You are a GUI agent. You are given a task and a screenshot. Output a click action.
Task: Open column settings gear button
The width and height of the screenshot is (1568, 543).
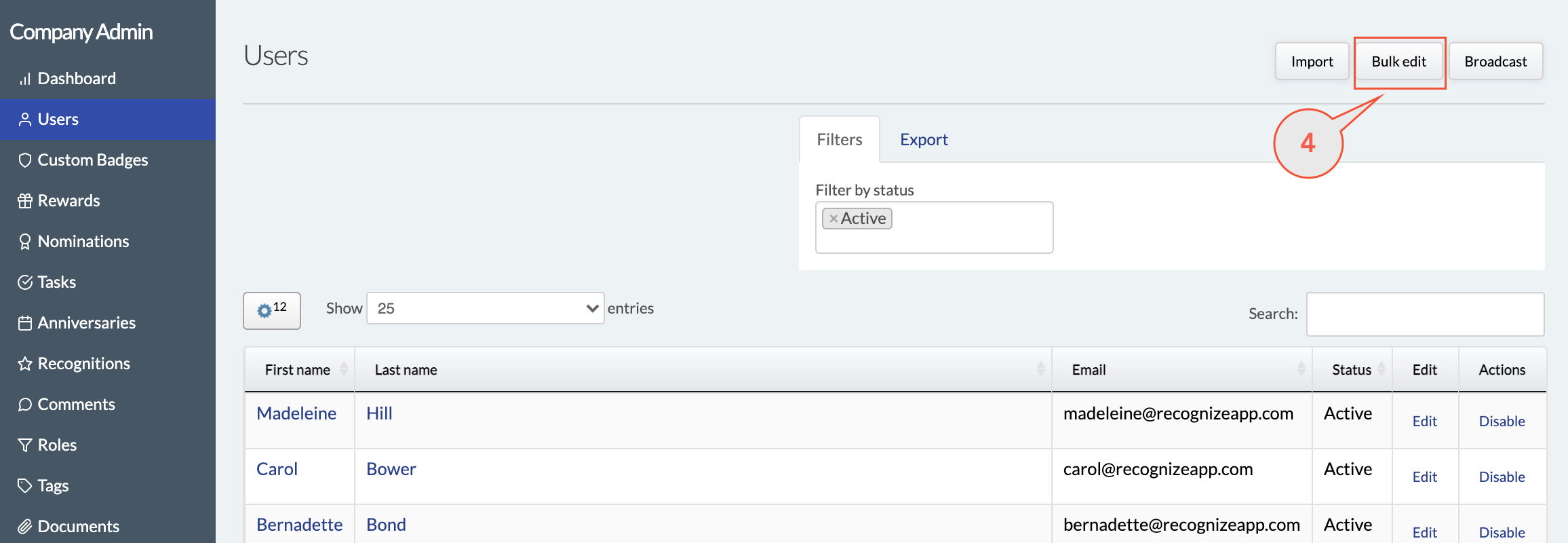272,311
